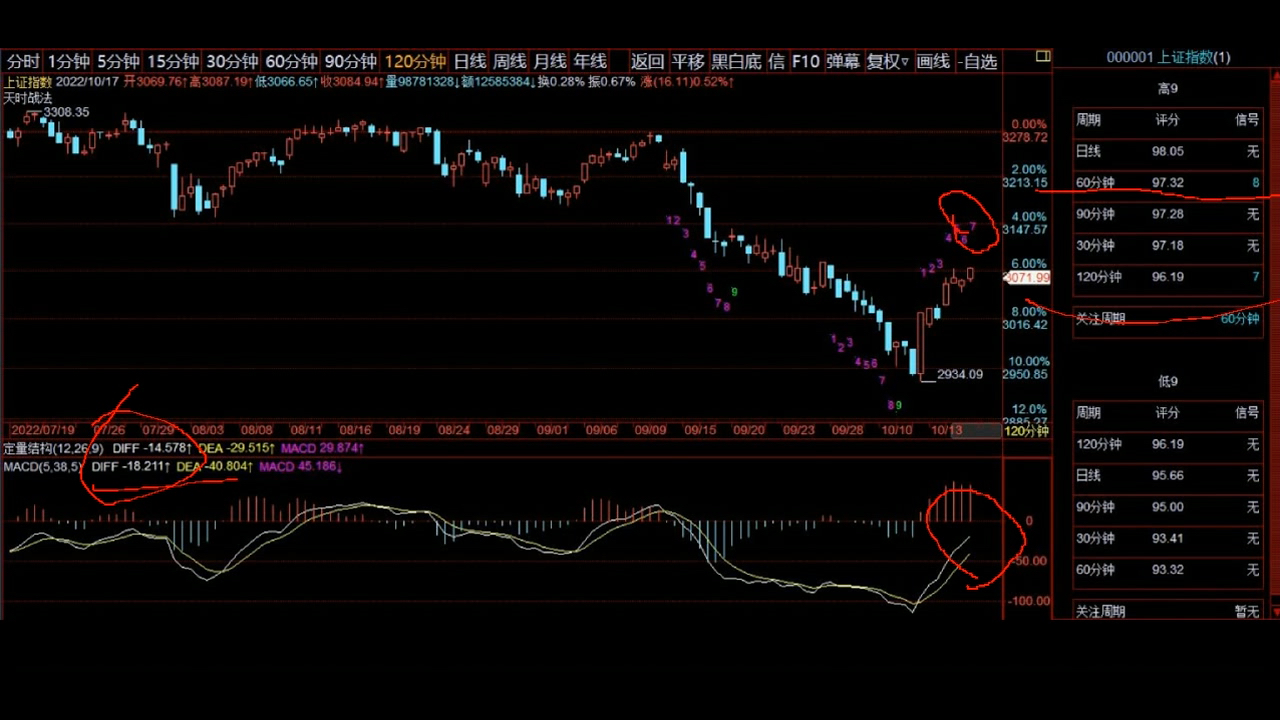Click the 高9 section heading
The height and width of the screenshot is (720, 1280).
click(x=1168, y=88)
